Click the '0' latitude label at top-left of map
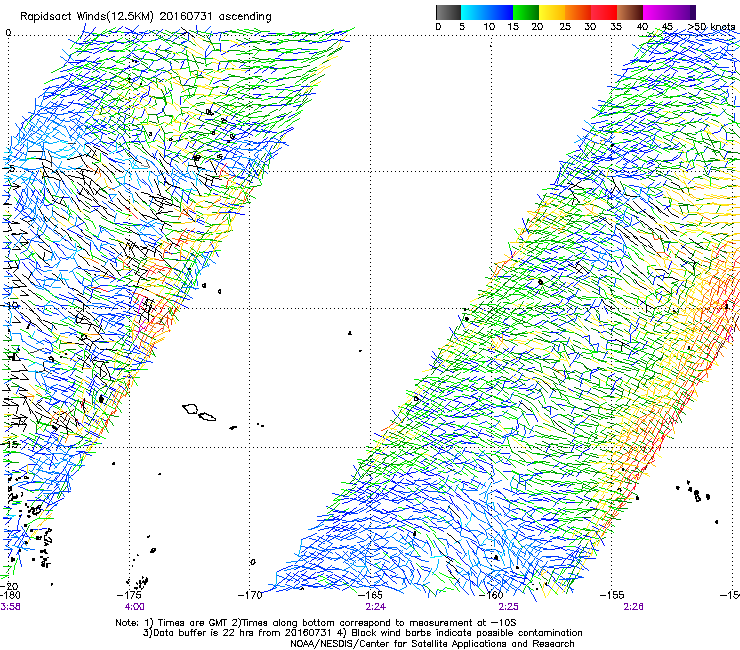Image resolution: width=740 pixels, height=650 pixels. pos(8,33)
